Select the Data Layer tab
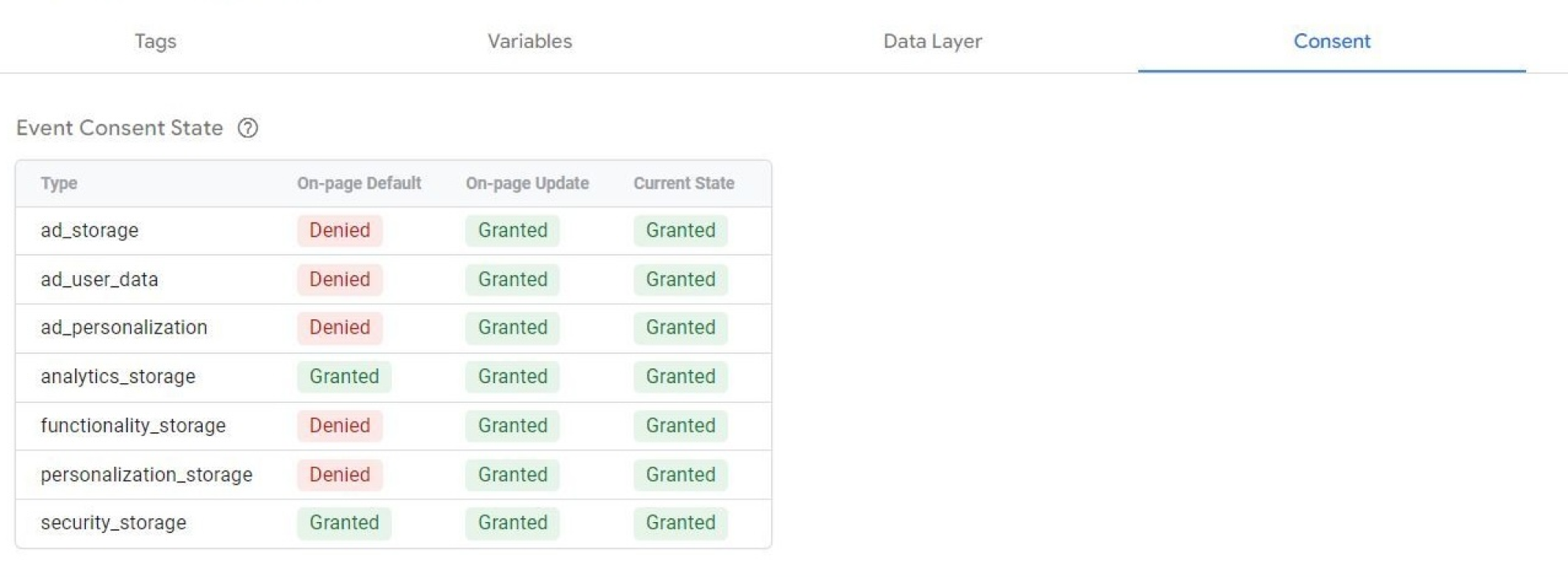This screenshot has width=1568, height=578. (933, 41)
